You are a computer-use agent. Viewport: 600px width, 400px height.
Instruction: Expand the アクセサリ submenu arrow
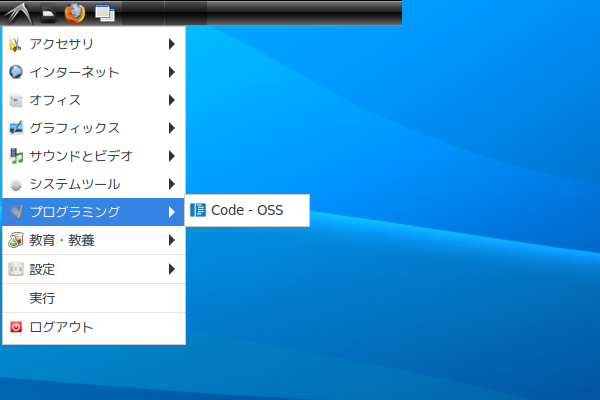(x=172, y=44)
